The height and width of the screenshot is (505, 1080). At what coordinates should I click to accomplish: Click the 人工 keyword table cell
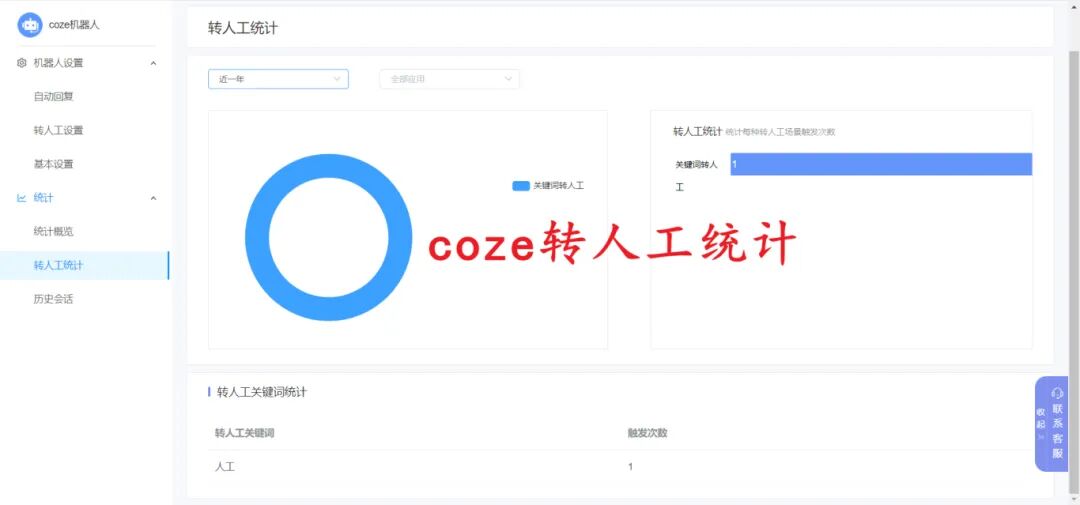tap(225, 467)
